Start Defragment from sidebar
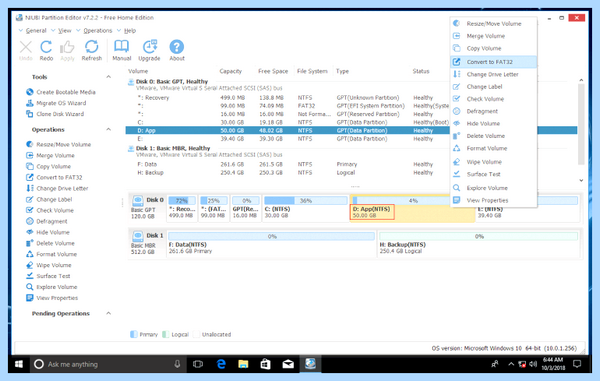600x381 pixels. coord(52,221)
